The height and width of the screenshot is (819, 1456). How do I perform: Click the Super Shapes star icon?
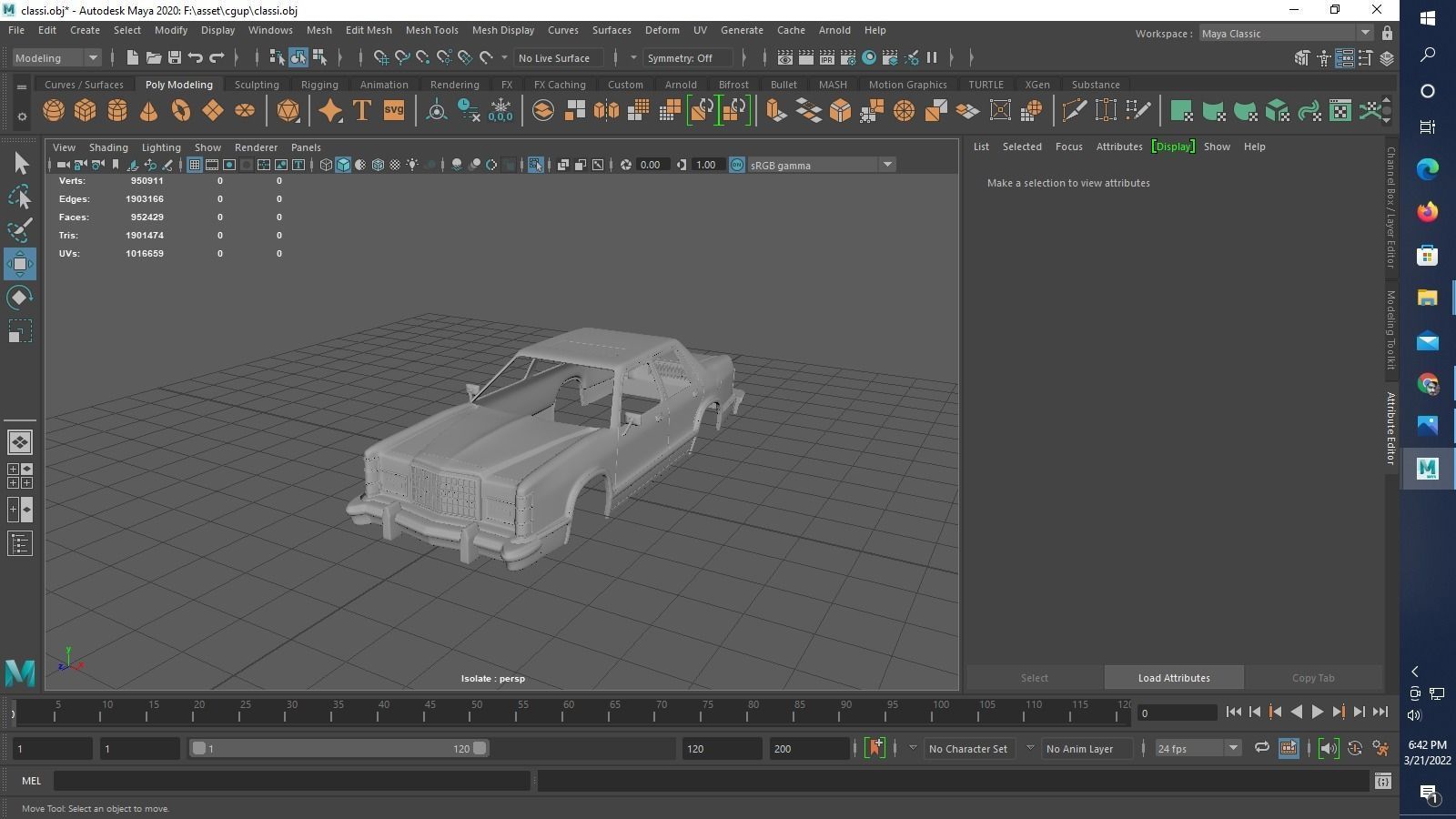tap(329, 111)
